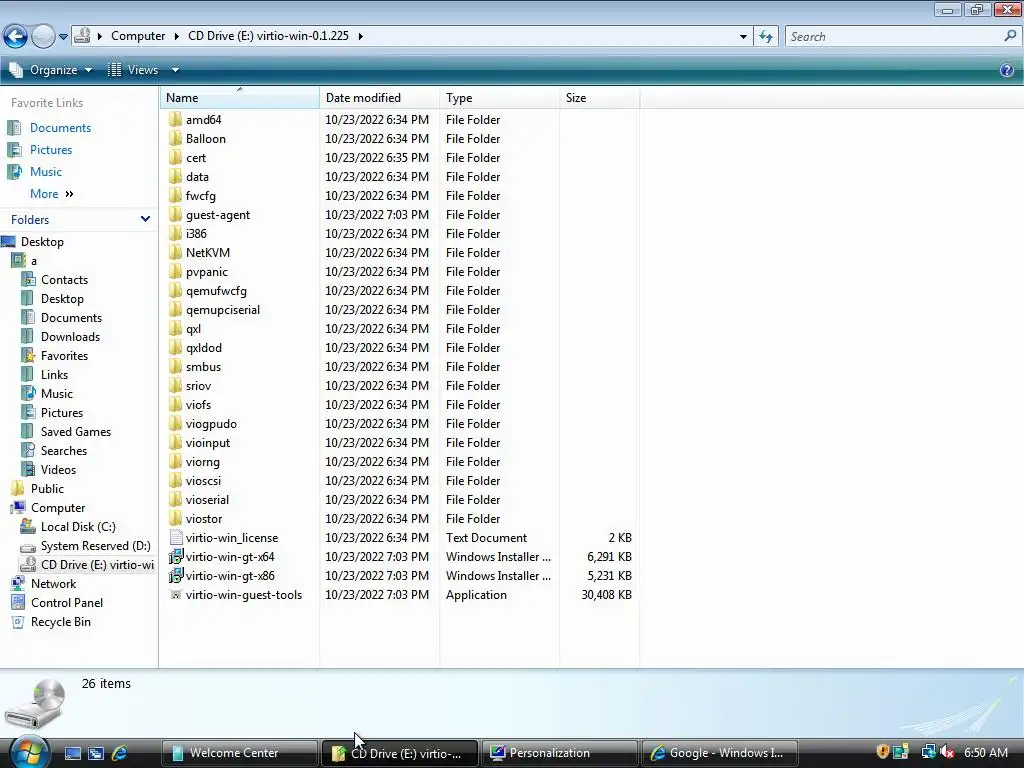Click the search magnifier icon
This screenshot has height=768, width=1024.
pyautogui.click(x=1010, y=36)
